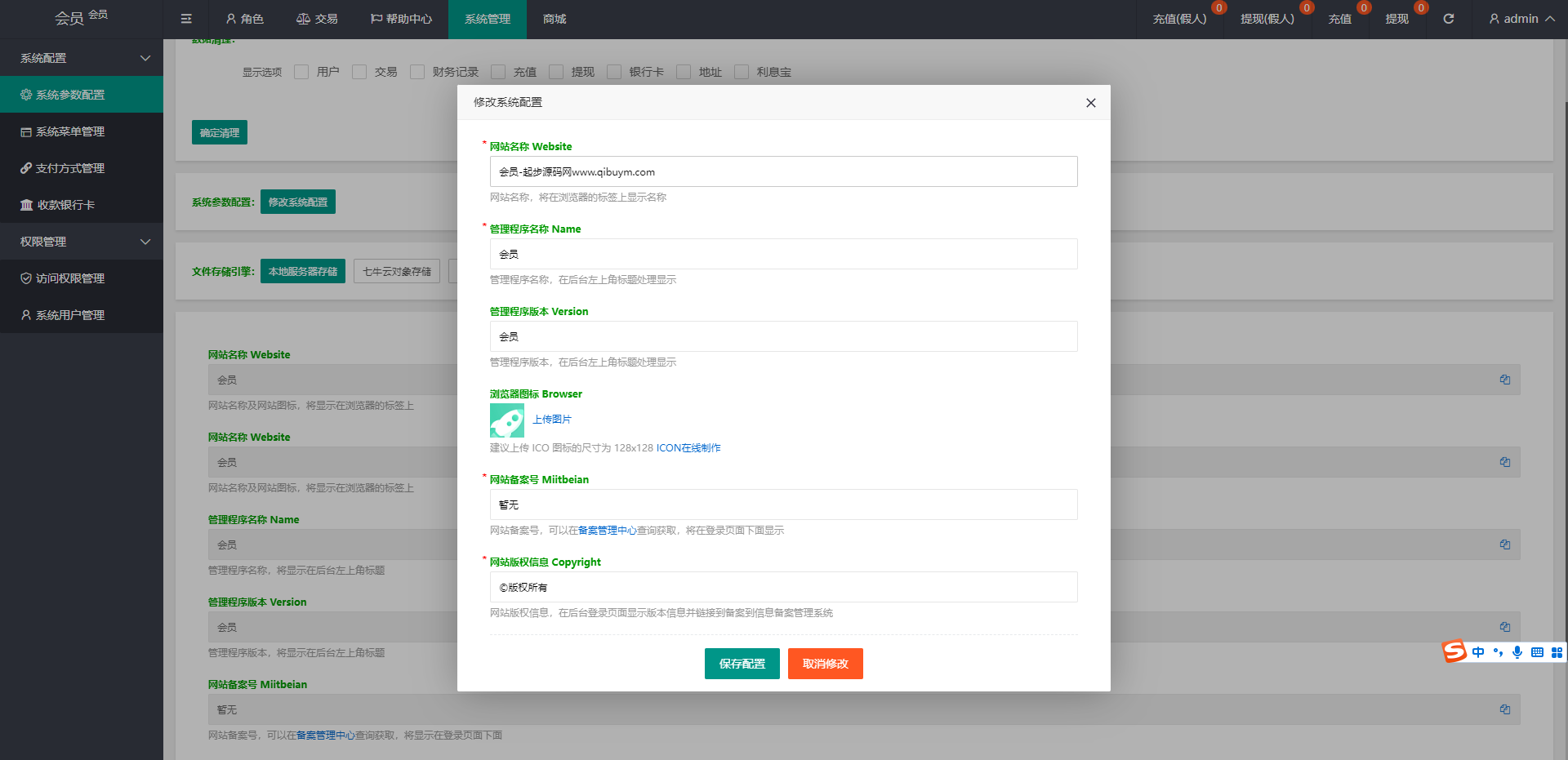The image size is (1568, 760).
Task: Go to 收款银行卡 in the sidebar
Action: 82,205
